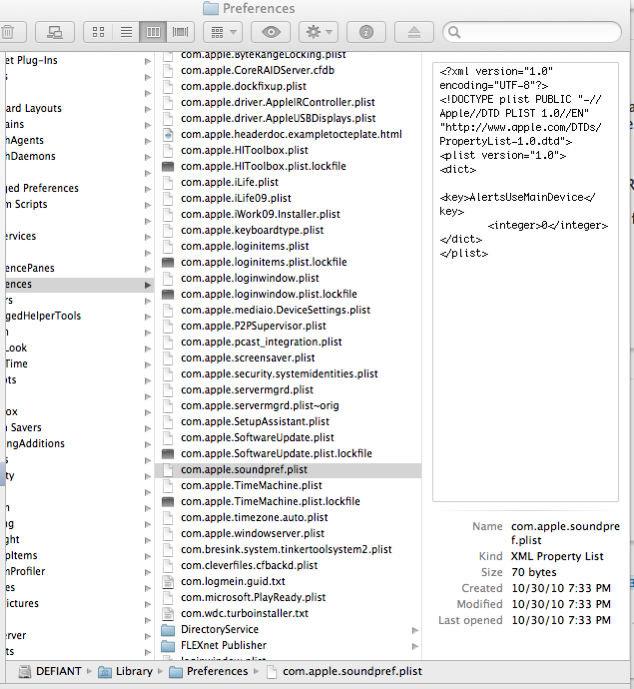Select com.apple.SoftwareUpdate.plist.lockfile icon
Screen dimensions: 634x689
(168, 453)
